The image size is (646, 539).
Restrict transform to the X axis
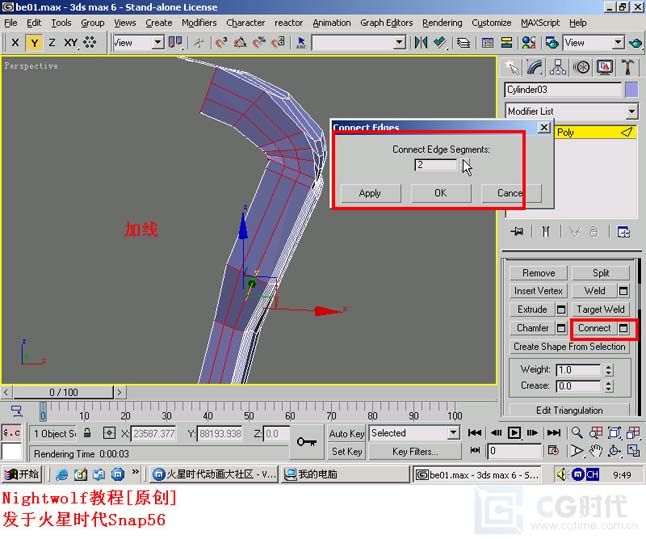click(15, 42)
